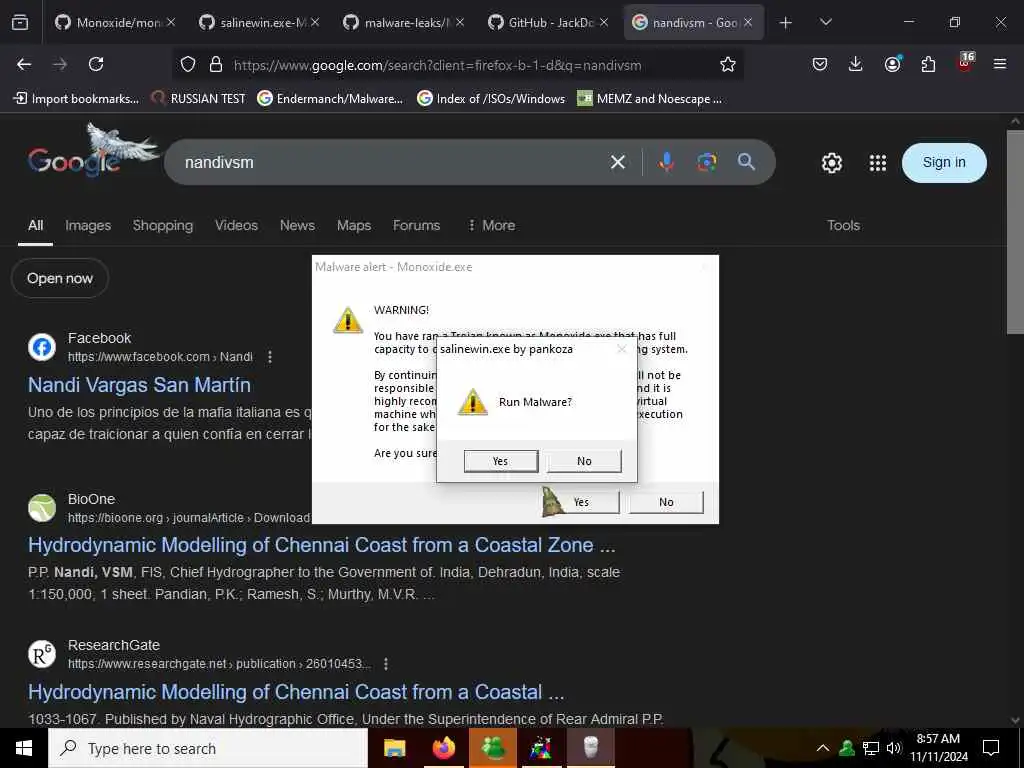The image size is (1024, 768).
Task: Select the Videos search tab
Action: point(236,225)
